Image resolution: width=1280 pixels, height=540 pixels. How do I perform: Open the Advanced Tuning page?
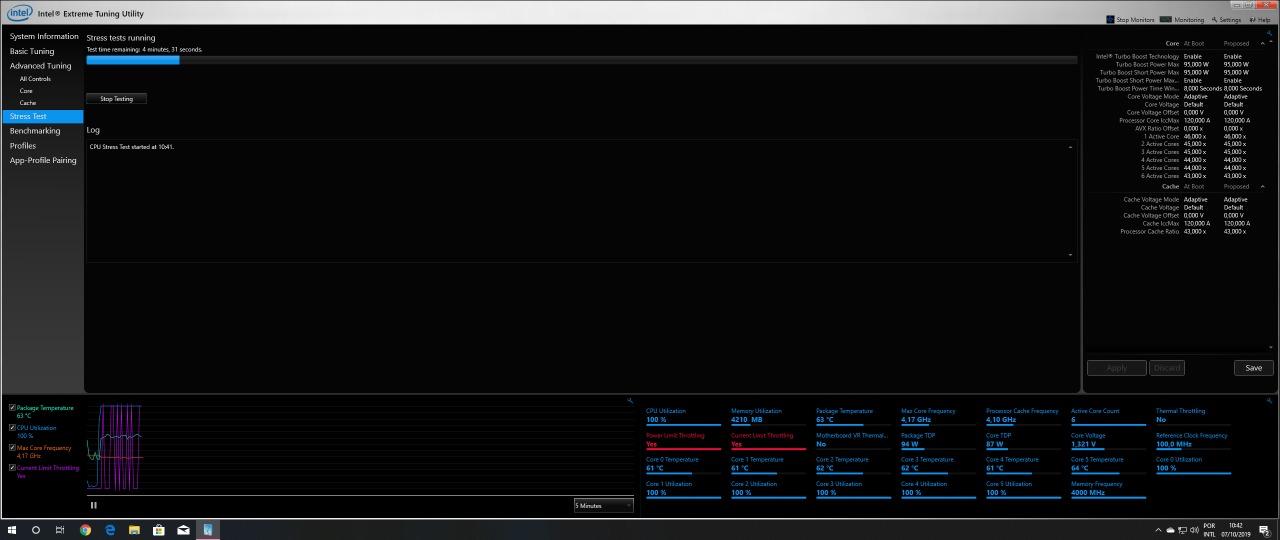coord(40,66)
